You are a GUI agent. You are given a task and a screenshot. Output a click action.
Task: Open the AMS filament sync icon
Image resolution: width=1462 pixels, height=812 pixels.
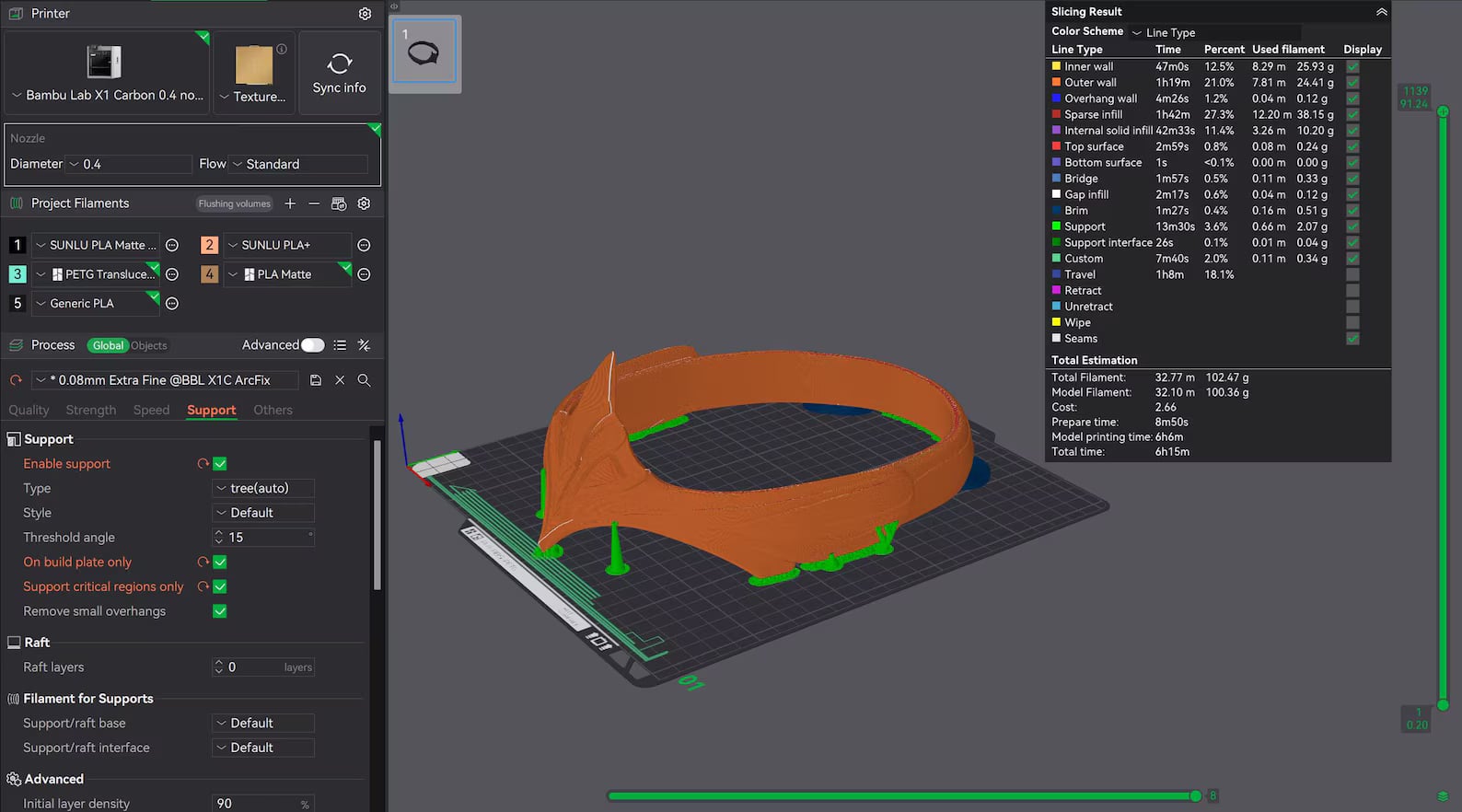point(339,203)
